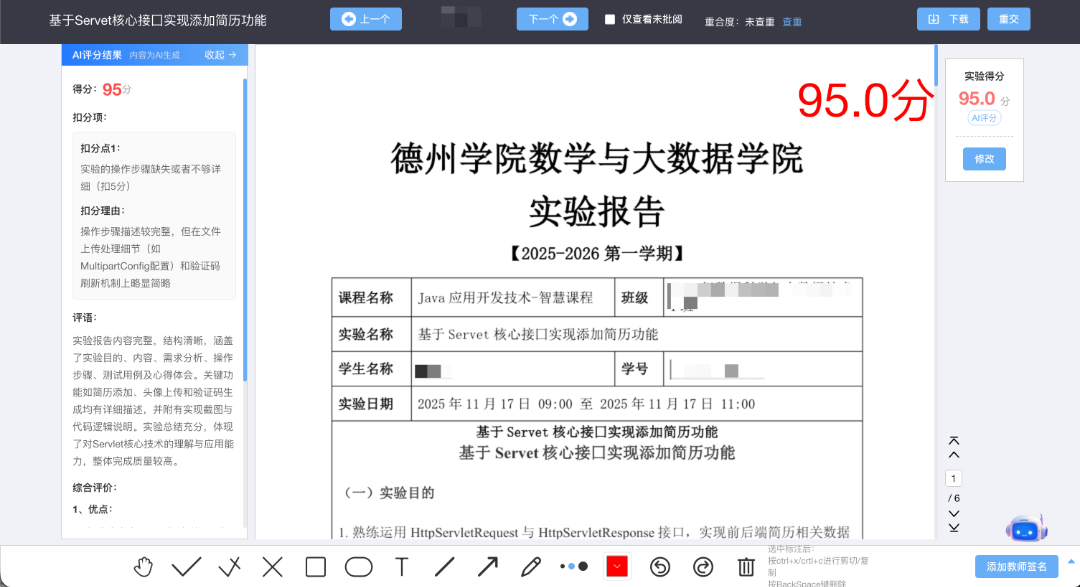This screenshot has height=587, width=1080.
Task: Click the 重交 resubmit button
Action: pyautogui.click(x=1008, y=18)
